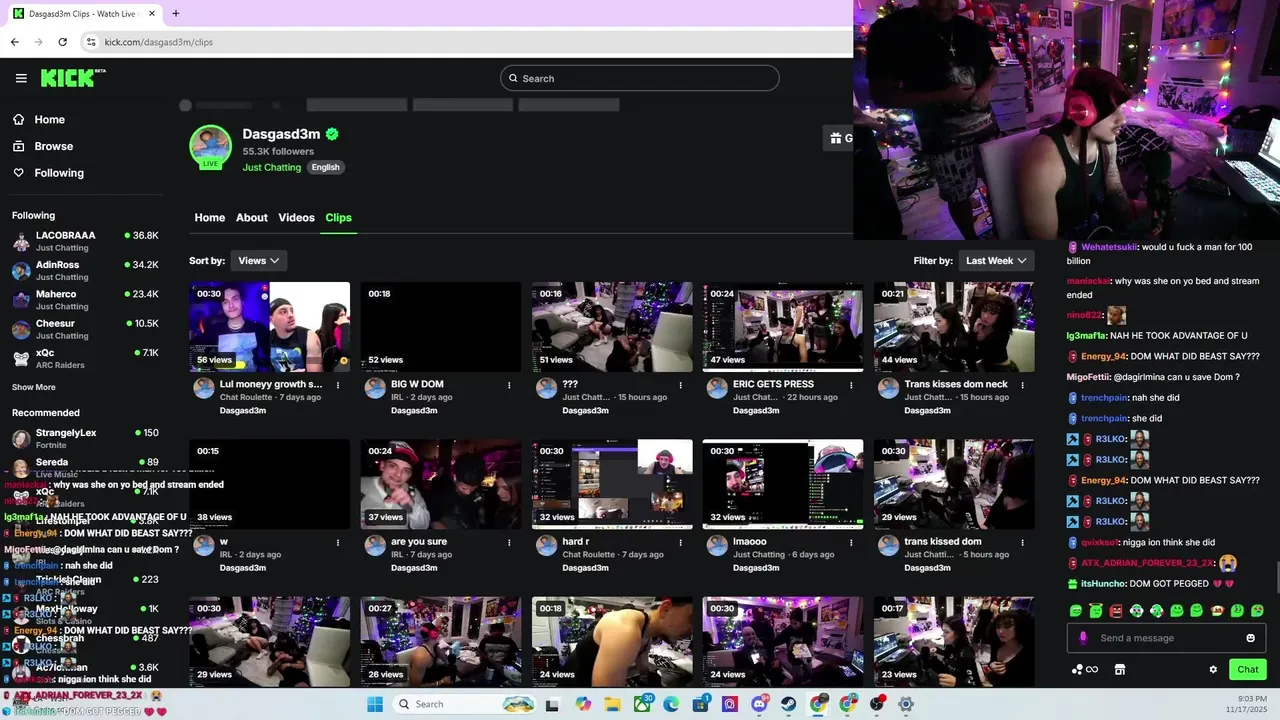Open AdinRoss channel from Following
Viewport: 1280px width, 720px height.
click(x=85, y=270)
